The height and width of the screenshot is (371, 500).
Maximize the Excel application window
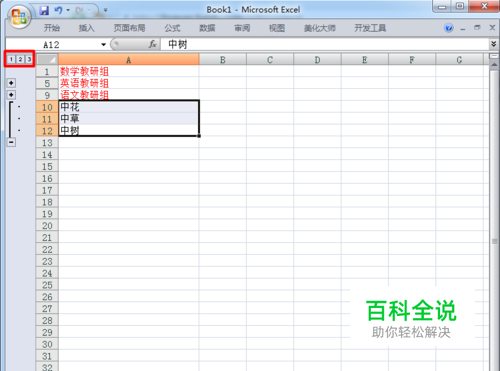pyautogui.click(x=460, y=7)
